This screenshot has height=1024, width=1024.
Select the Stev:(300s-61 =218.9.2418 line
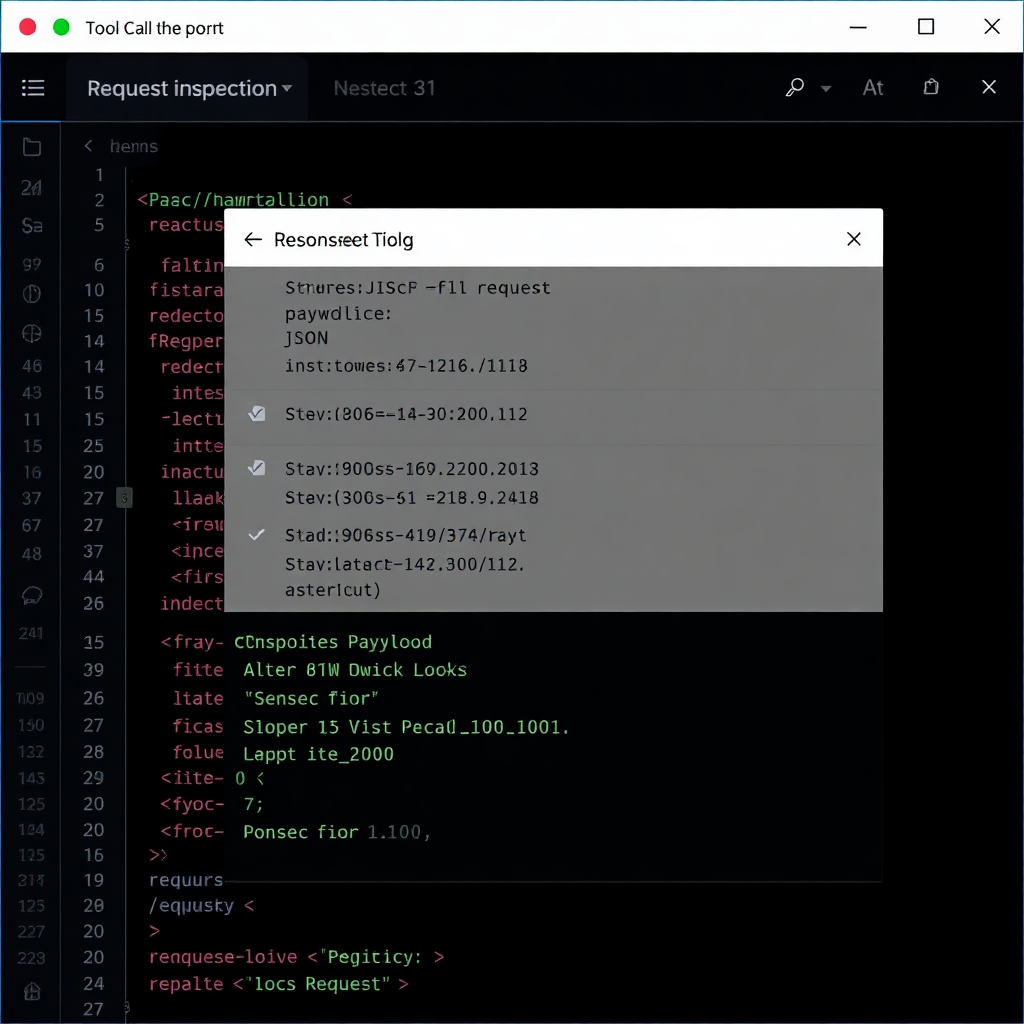pos(411,498)
